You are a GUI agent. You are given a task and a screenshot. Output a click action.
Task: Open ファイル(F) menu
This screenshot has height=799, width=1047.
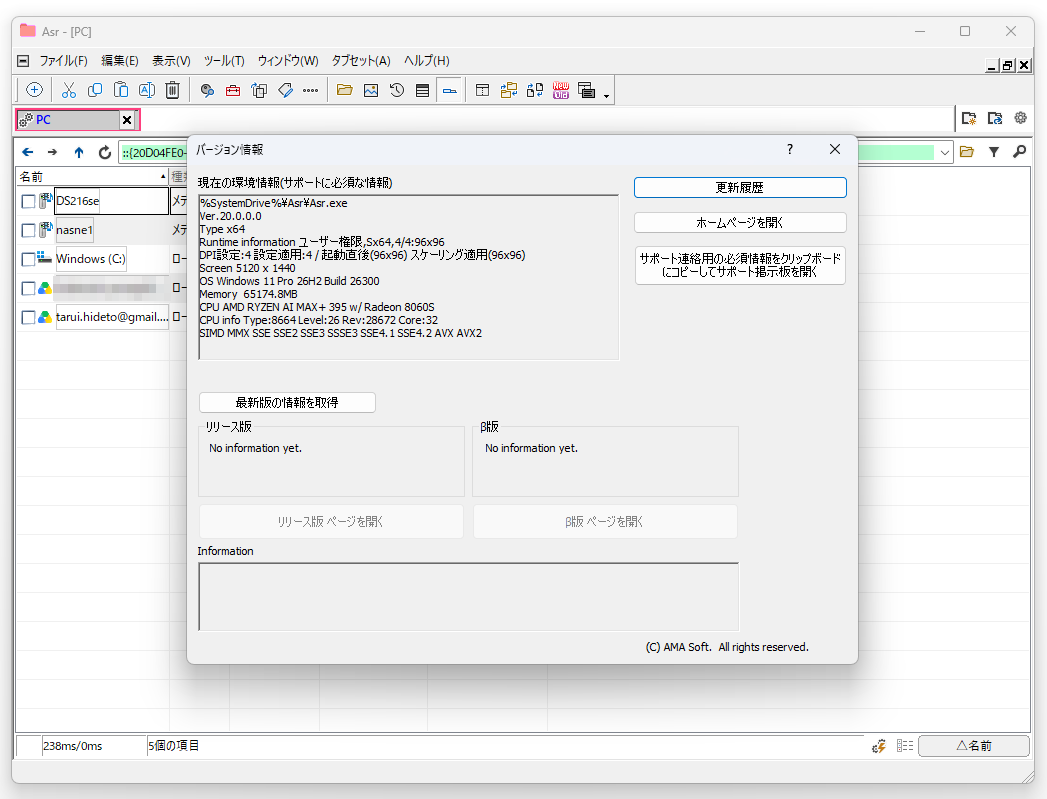point(63,61)
